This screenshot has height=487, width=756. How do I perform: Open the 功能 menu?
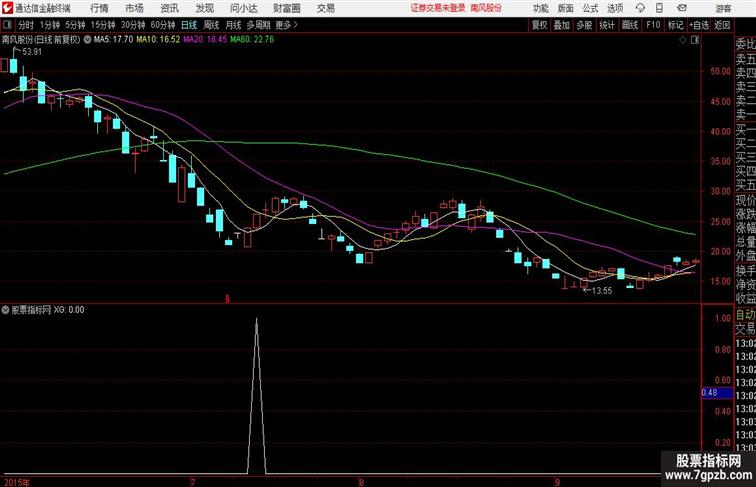click(x=540, y=8)
